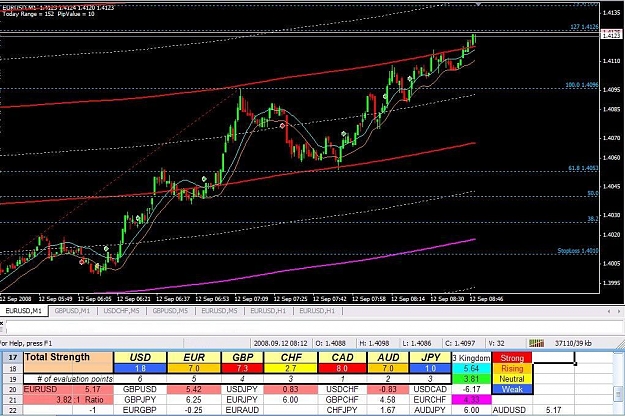Click the '127 1.4126' Fibonacci level label
625x416 pixels.
[x=584, y=27]
